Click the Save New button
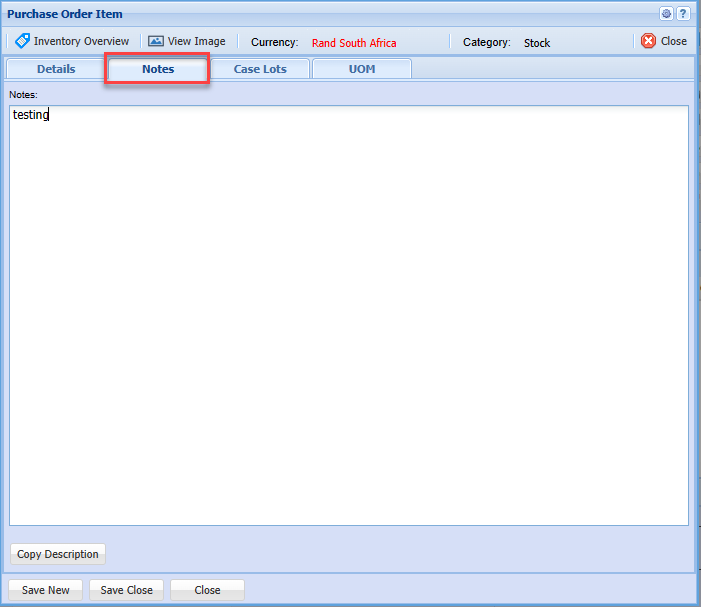Screen dimensions: 701x607 point(46,590)
